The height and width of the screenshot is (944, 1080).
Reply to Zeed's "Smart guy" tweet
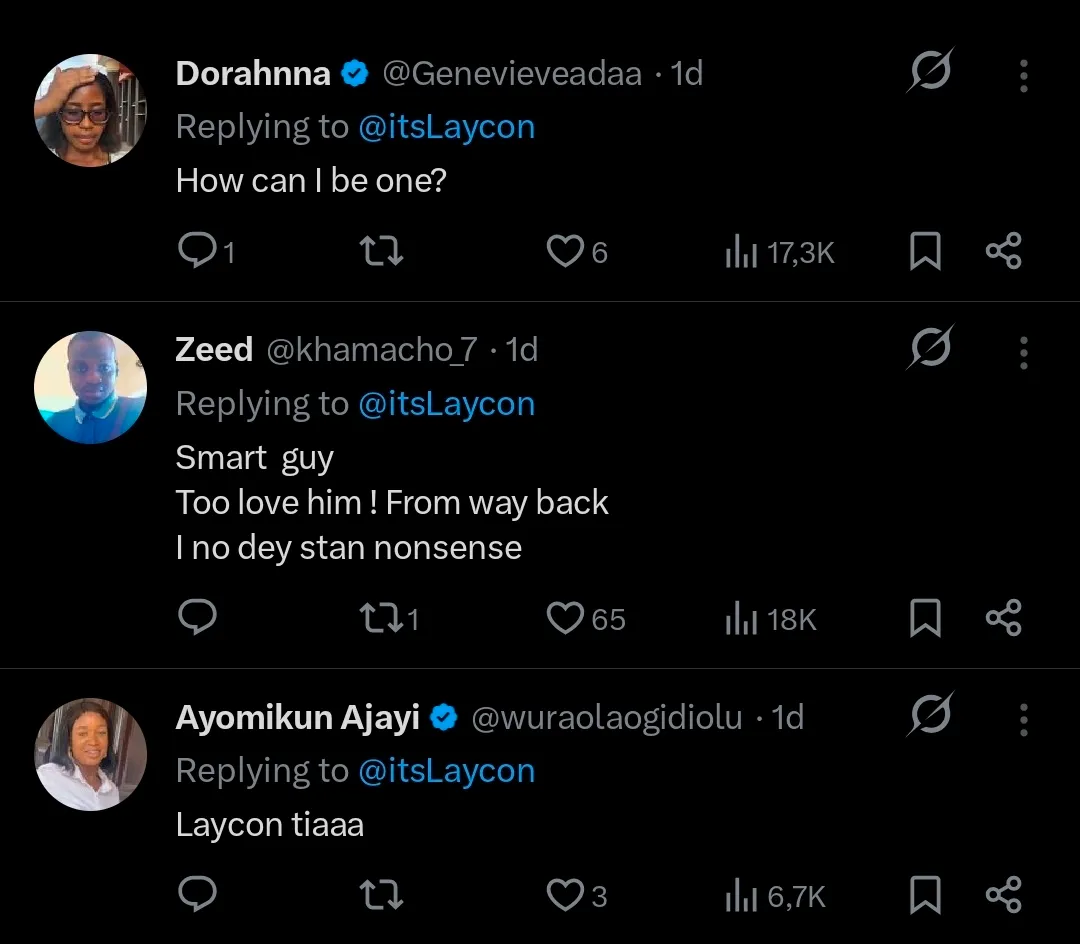197,618
